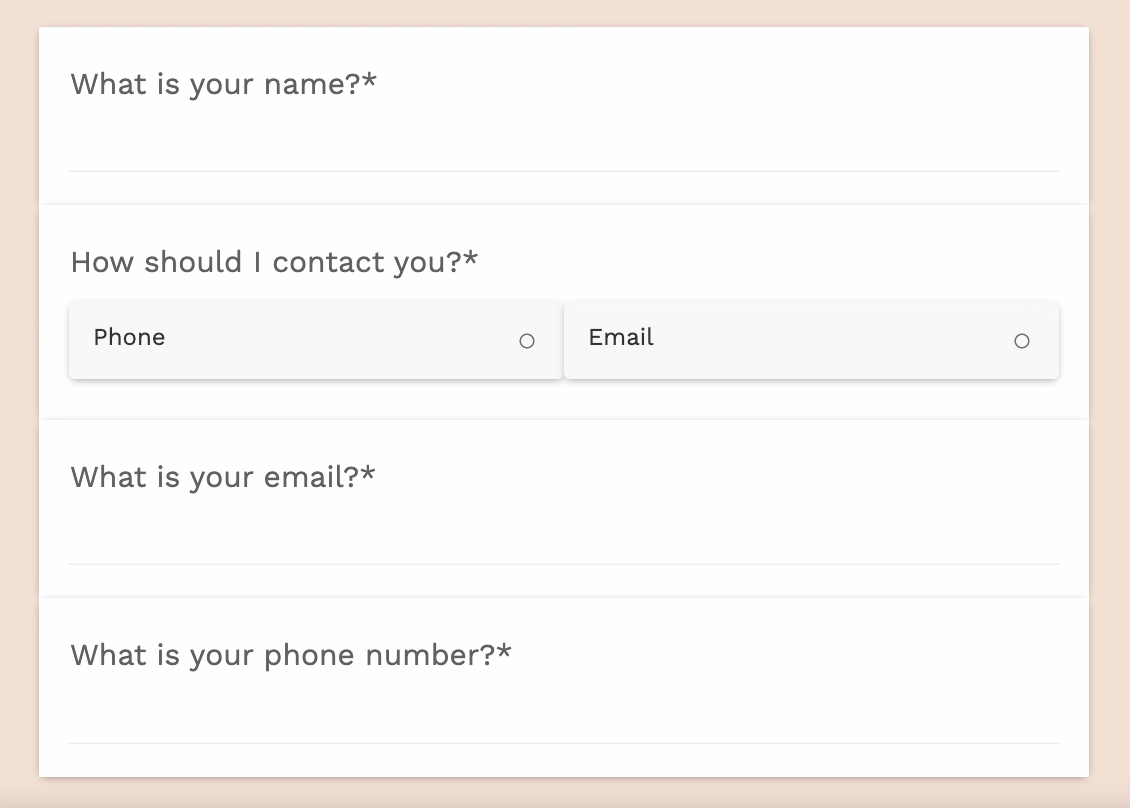The image size is (1130, 808).
Task: Click the "What is your email?" question label
Action: (x=215, y=477)
